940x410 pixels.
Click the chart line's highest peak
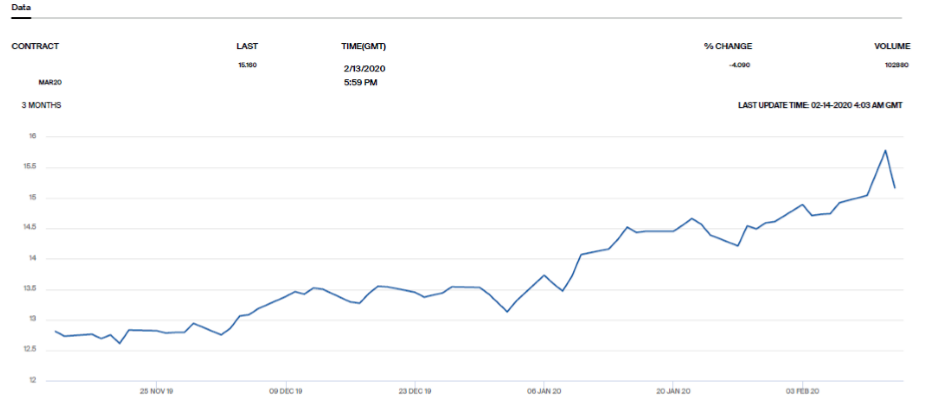coord(885,151)
